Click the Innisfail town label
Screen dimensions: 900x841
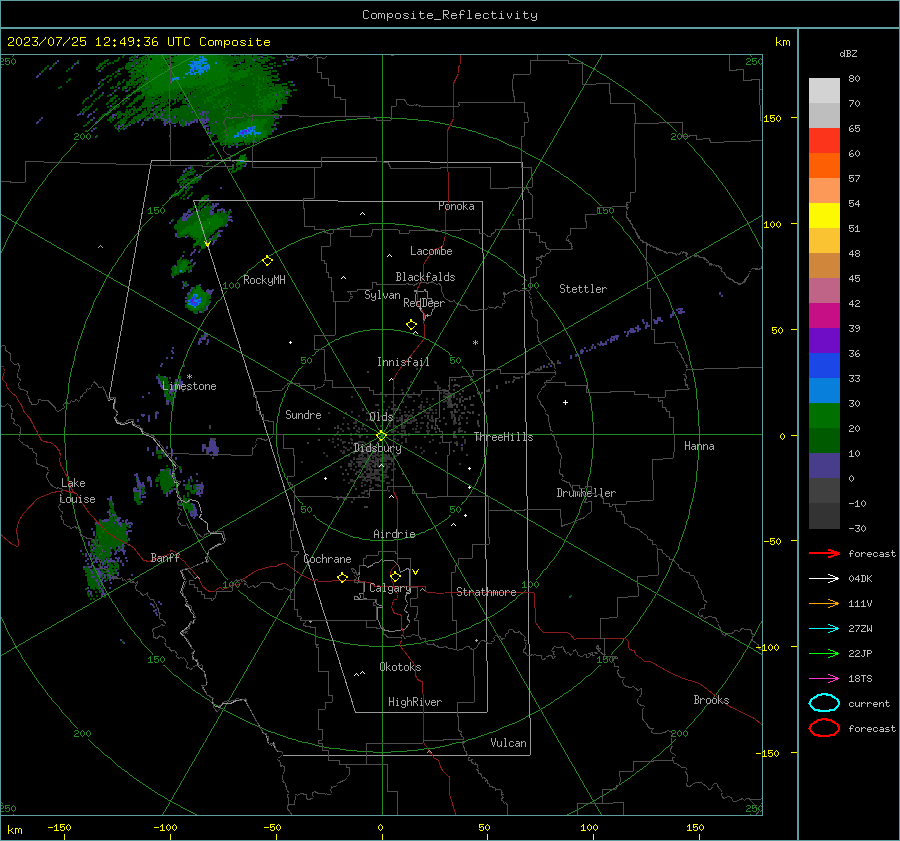(403, 362)
